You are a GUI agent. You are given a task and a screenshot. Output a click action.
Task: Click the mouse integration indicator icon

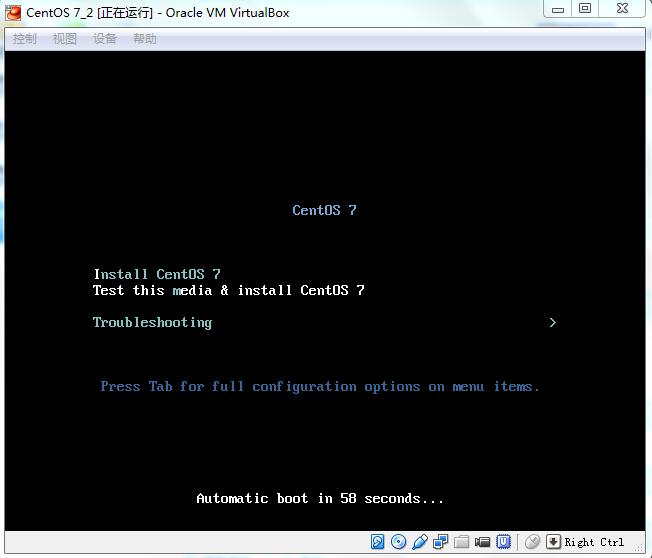pos(532,542)
